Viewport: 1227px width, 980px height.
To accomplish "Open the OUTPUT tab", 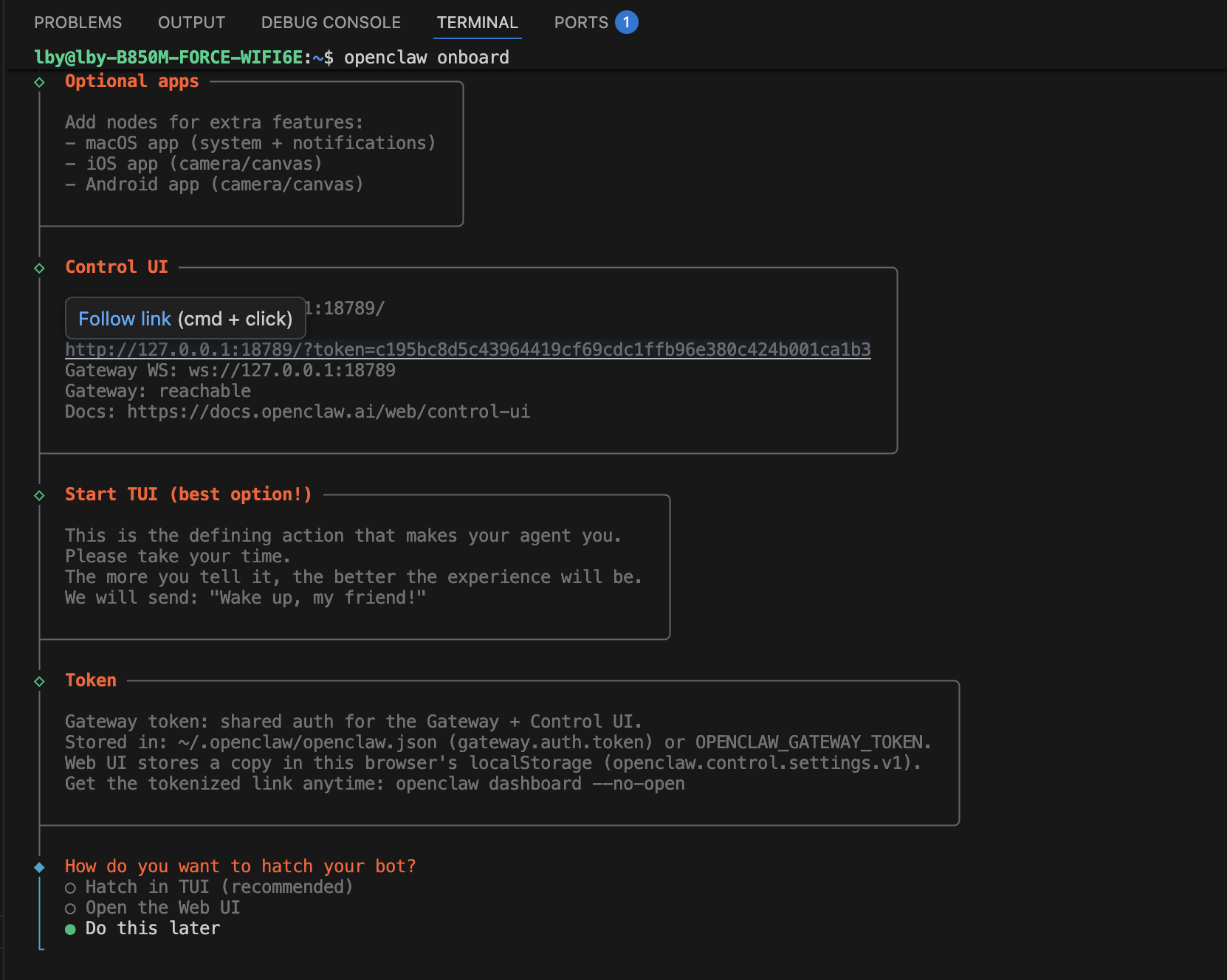I will (x=191, y=22).
